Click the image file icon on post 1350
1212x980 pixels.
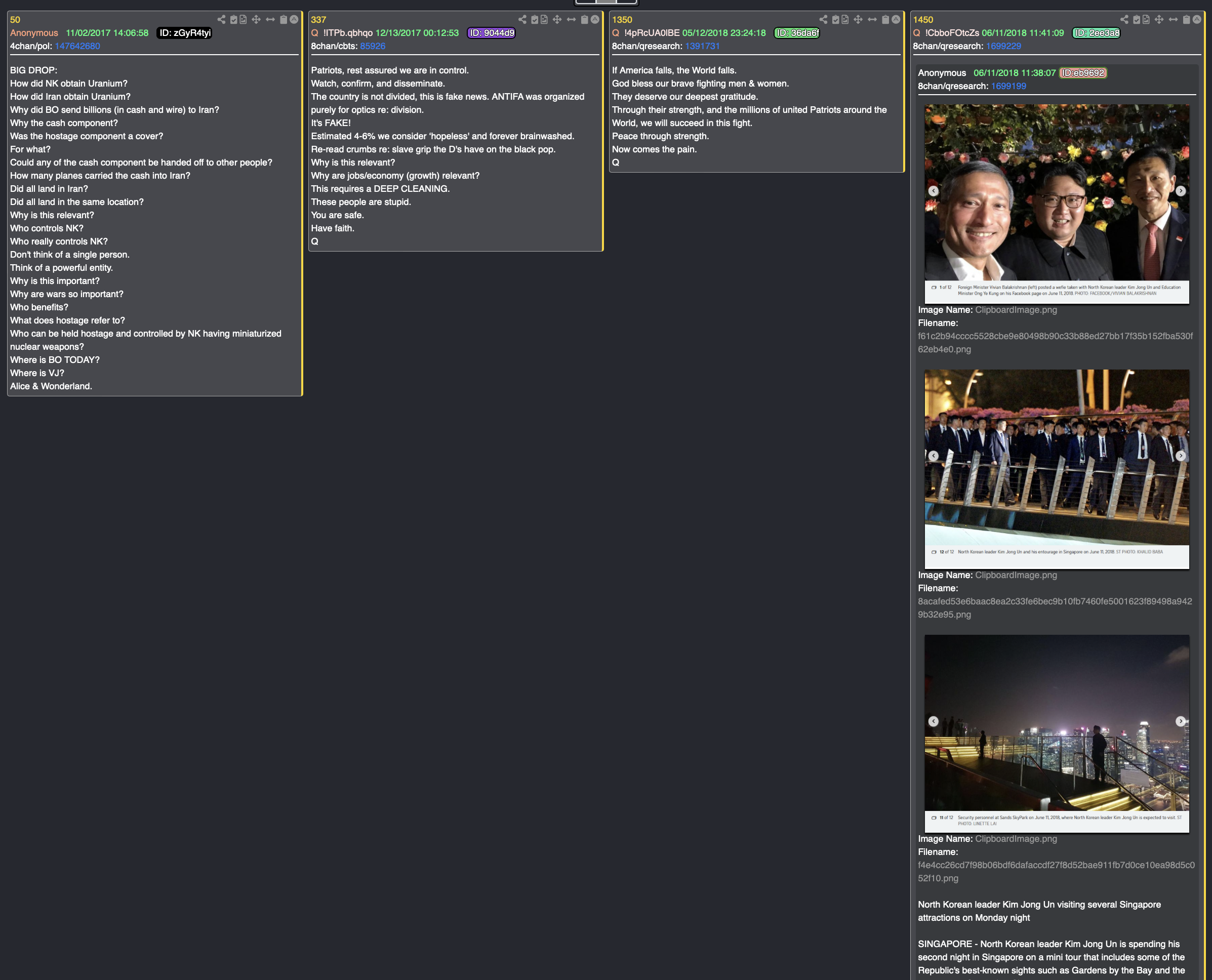[x=845, y=20]
